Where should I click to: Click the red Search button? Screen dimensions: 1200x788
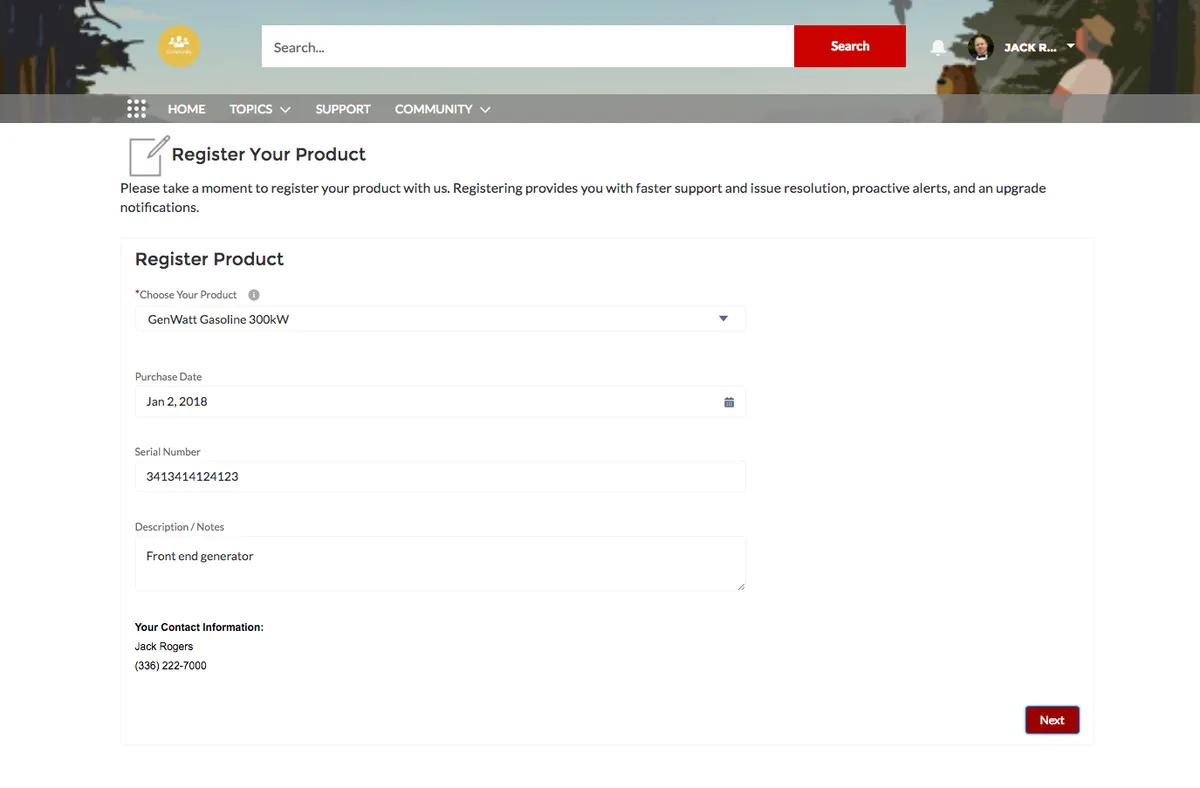(850, 46)
